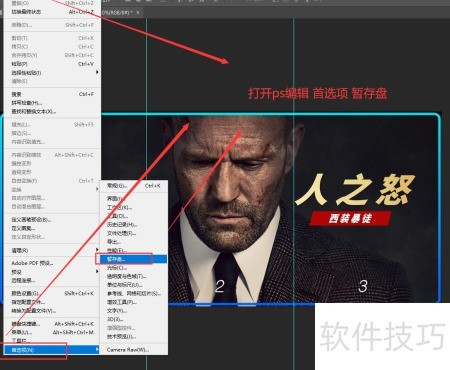This screenshot has width=450, height=370.
Task: Choose 描边 stroke menu item
Action: [52, 133]
